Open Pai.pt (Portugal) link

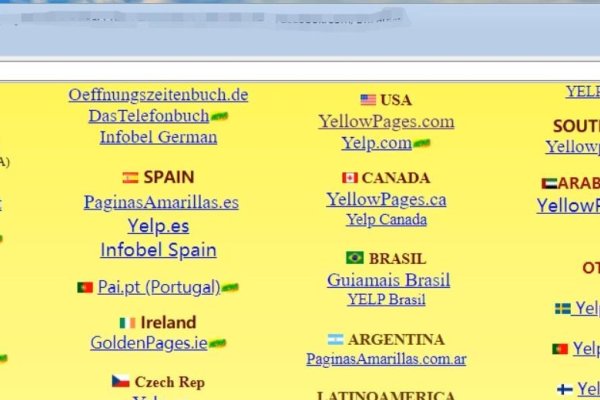(x=158, y=287)
